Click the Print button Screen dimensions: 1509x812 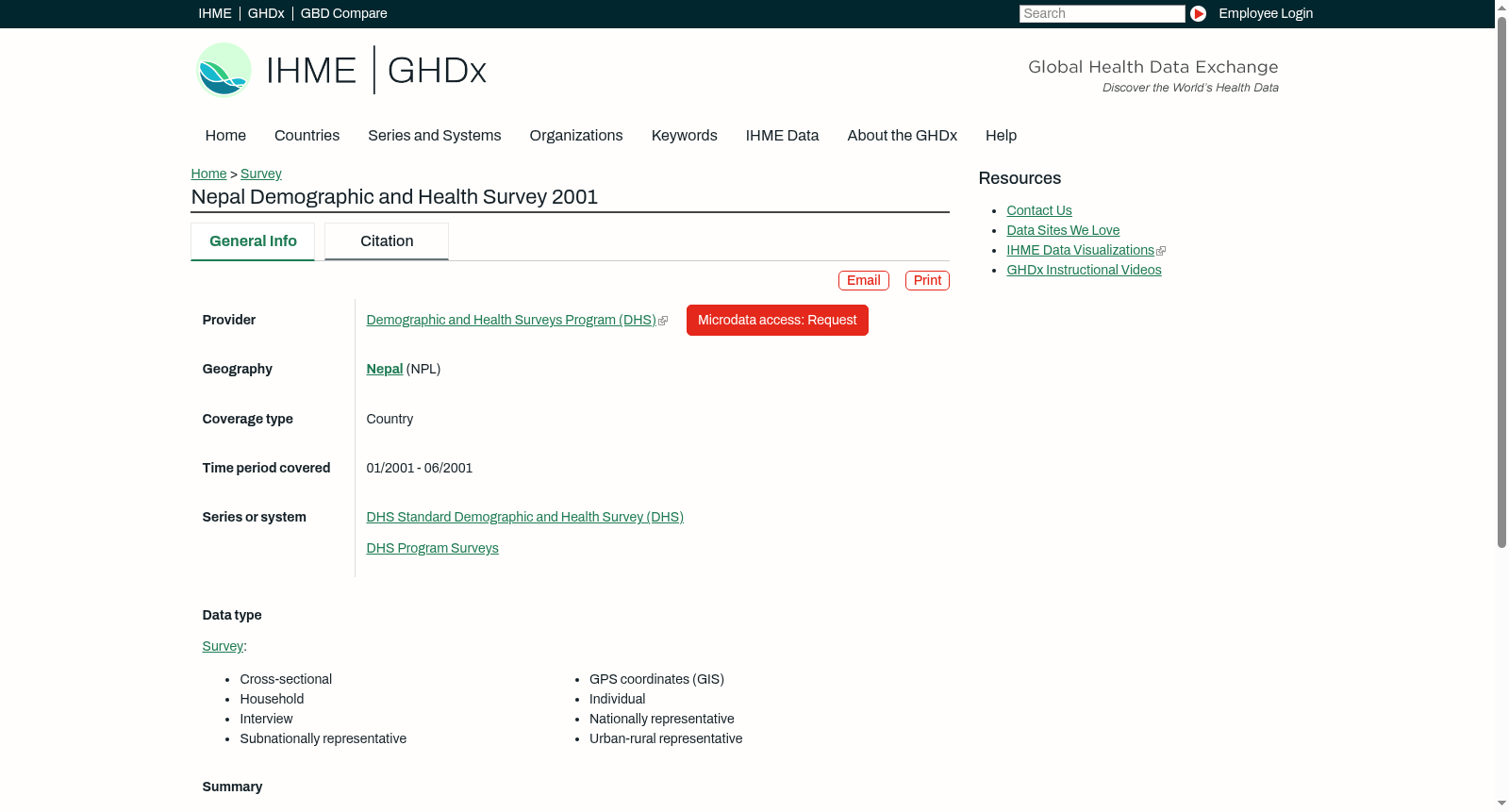click(927, 280)
